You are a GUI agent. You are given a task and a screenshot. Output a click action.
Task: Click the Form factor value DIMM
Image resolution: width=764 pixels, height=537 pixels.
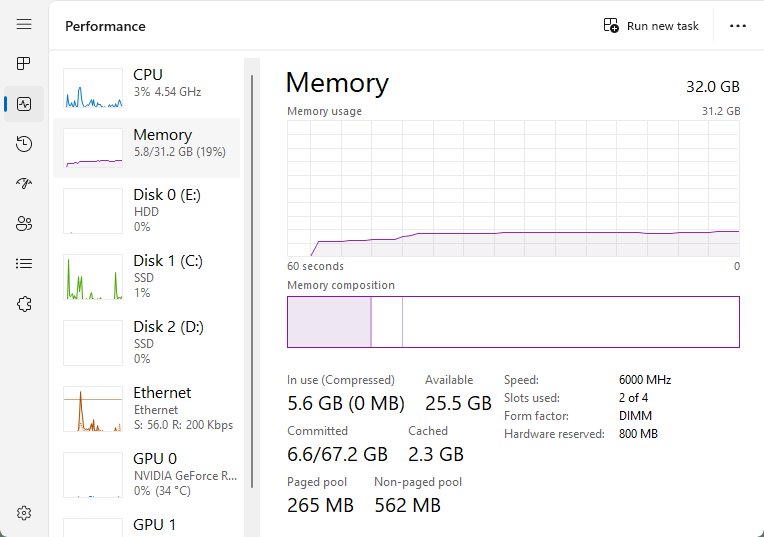pyautogui.click(x=635, y=416)
